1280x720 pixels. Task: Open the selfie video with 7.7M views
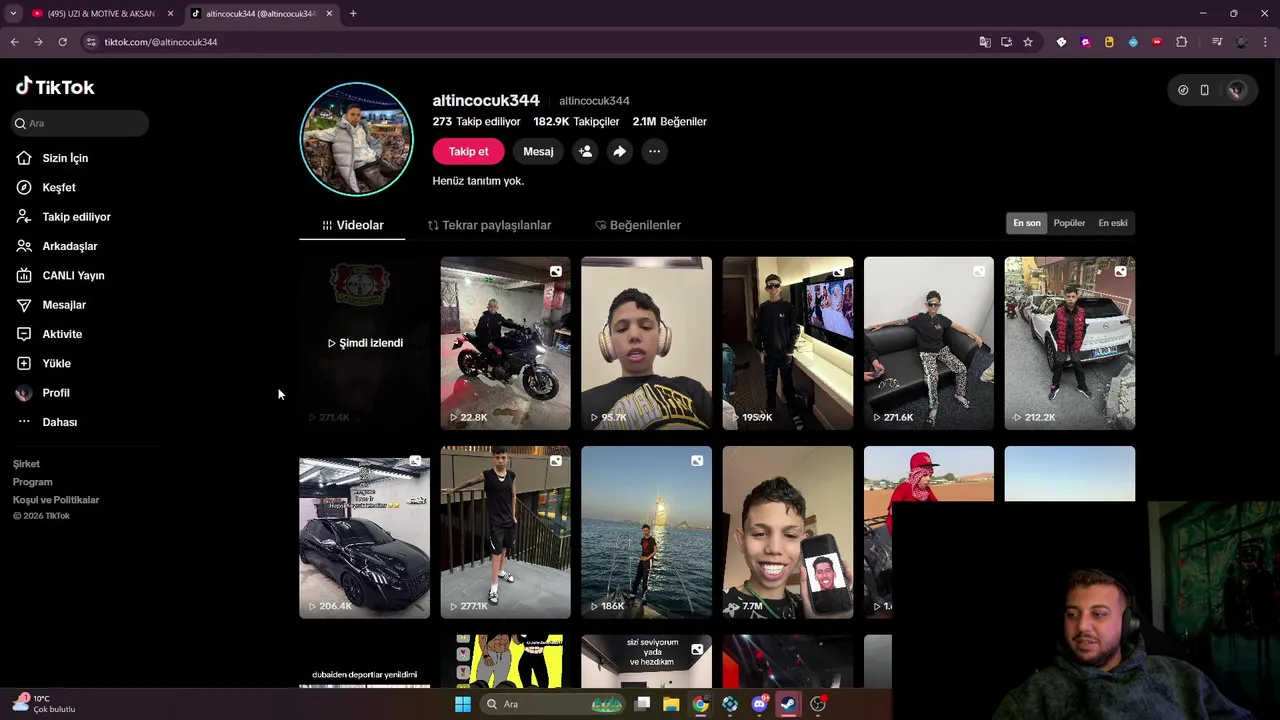[x=788, y=532]
